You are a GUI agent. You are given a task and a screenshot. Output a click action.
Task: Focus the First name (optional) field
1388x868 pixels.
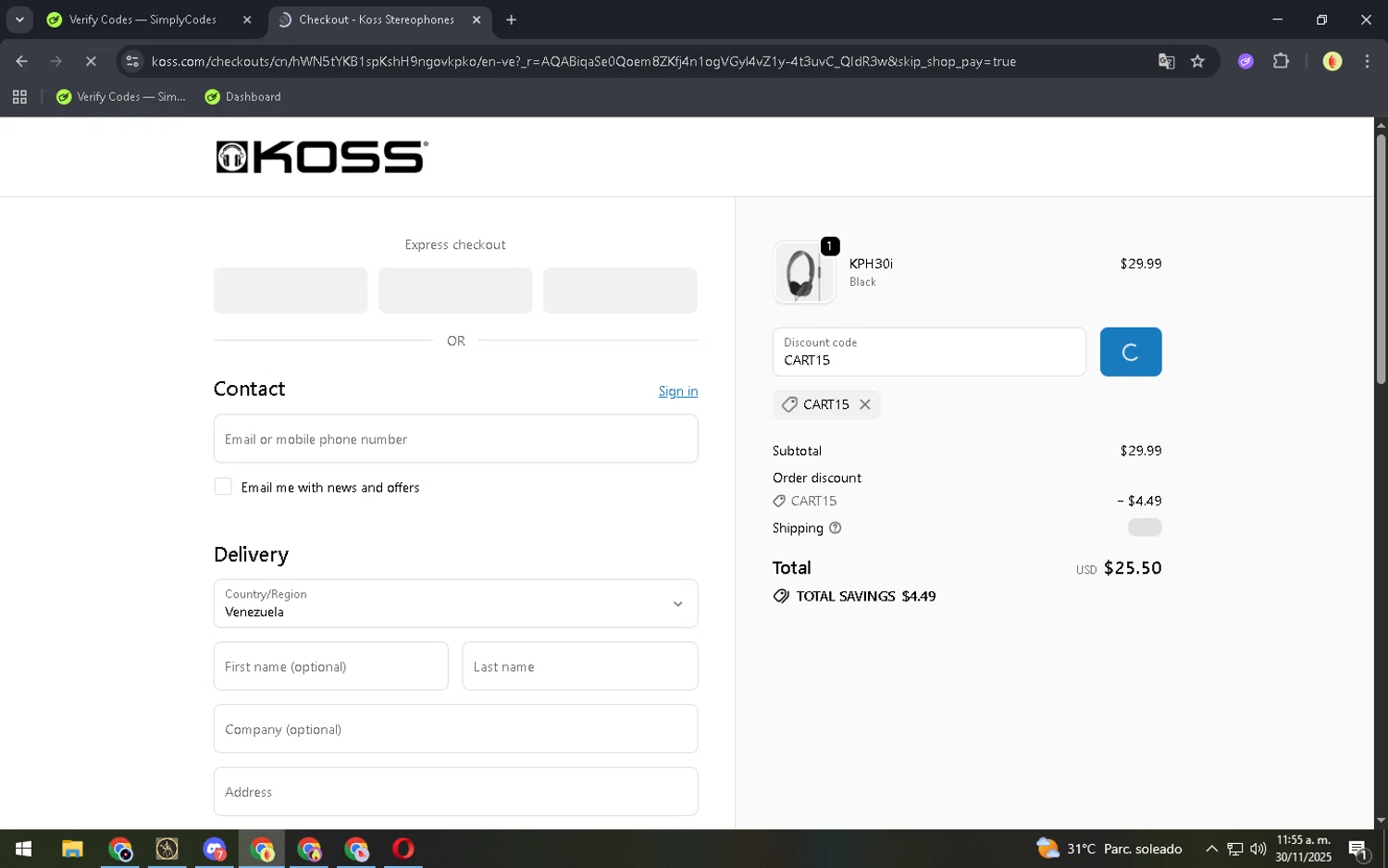point(330,666)
